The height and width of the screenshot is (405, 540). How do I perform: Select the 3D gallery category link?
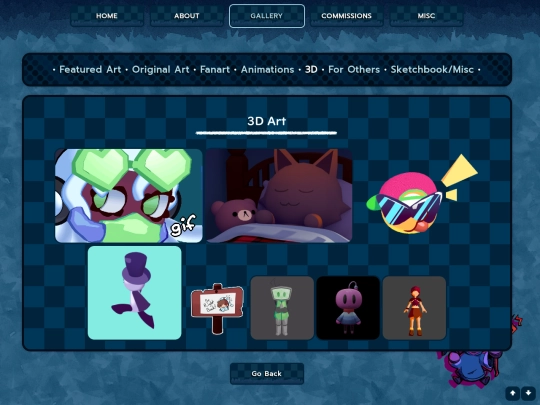(311, 70)
